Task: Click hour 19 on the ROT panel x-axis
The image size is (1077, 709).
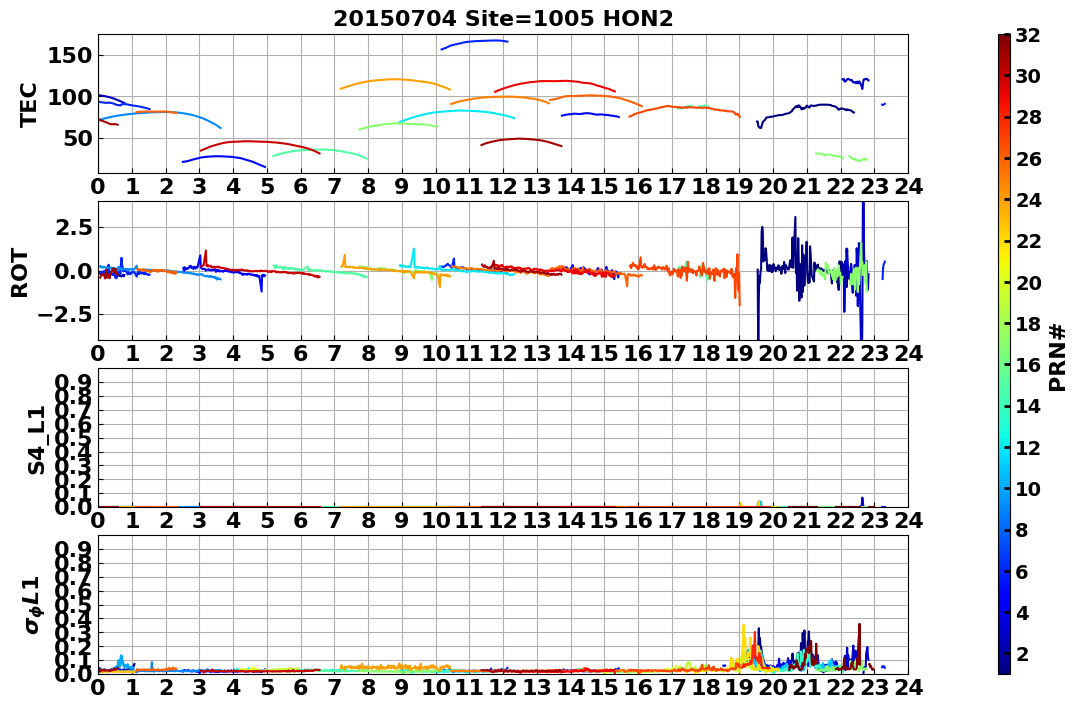Action: 739,354
